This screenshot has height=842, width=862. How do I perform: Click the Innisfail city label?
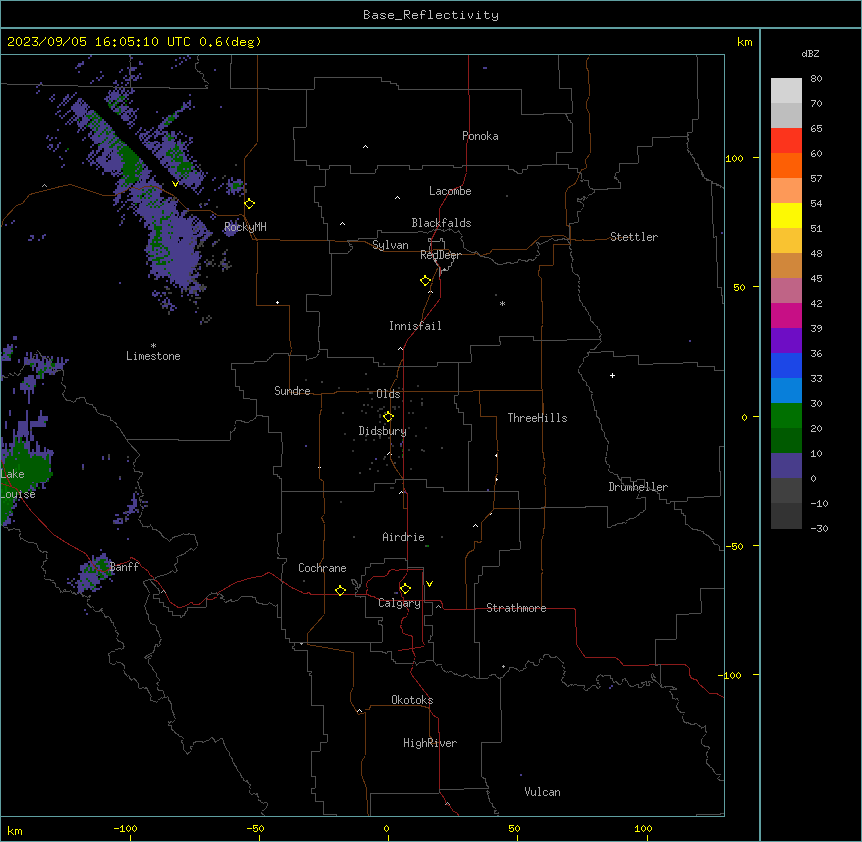pyautogui.click(x=415, y=326)
